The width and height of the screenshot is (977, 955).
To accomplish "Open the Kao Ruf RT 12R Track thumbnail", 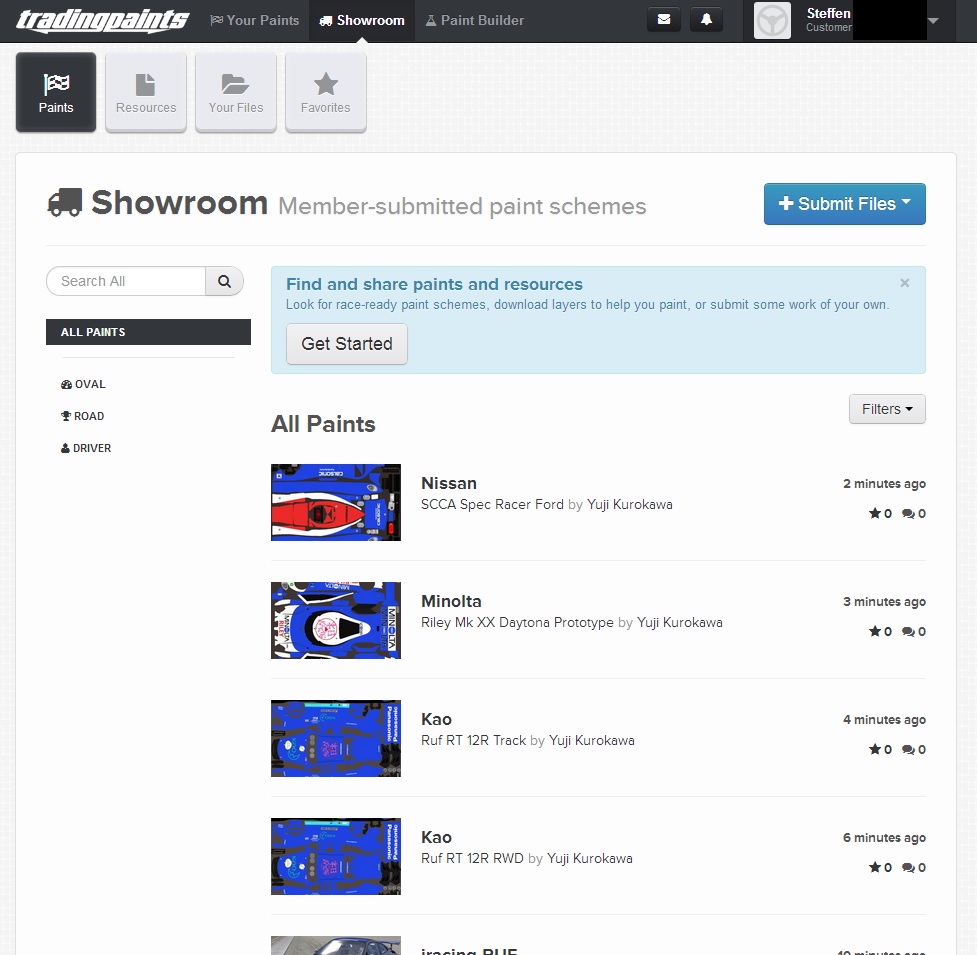I will [x=336, y=738].
